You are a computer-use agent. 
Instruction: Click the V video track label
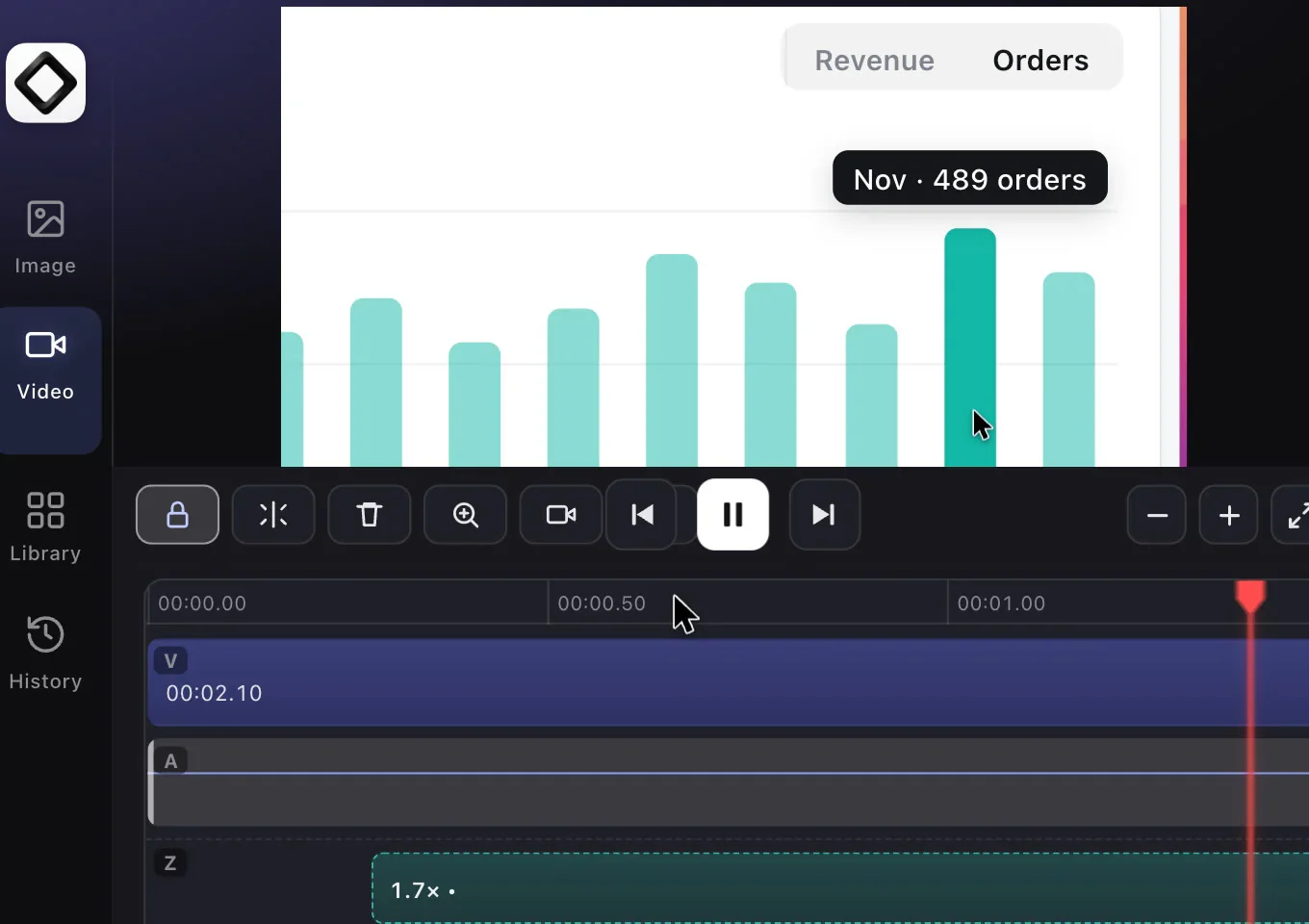pyautogui.click(x=170, y=660)
